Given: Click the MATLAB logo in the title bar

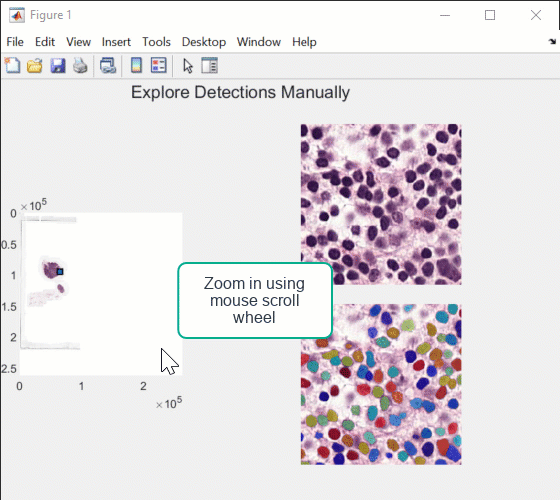Looking at the screenshot, I should (x=17, y=15).
